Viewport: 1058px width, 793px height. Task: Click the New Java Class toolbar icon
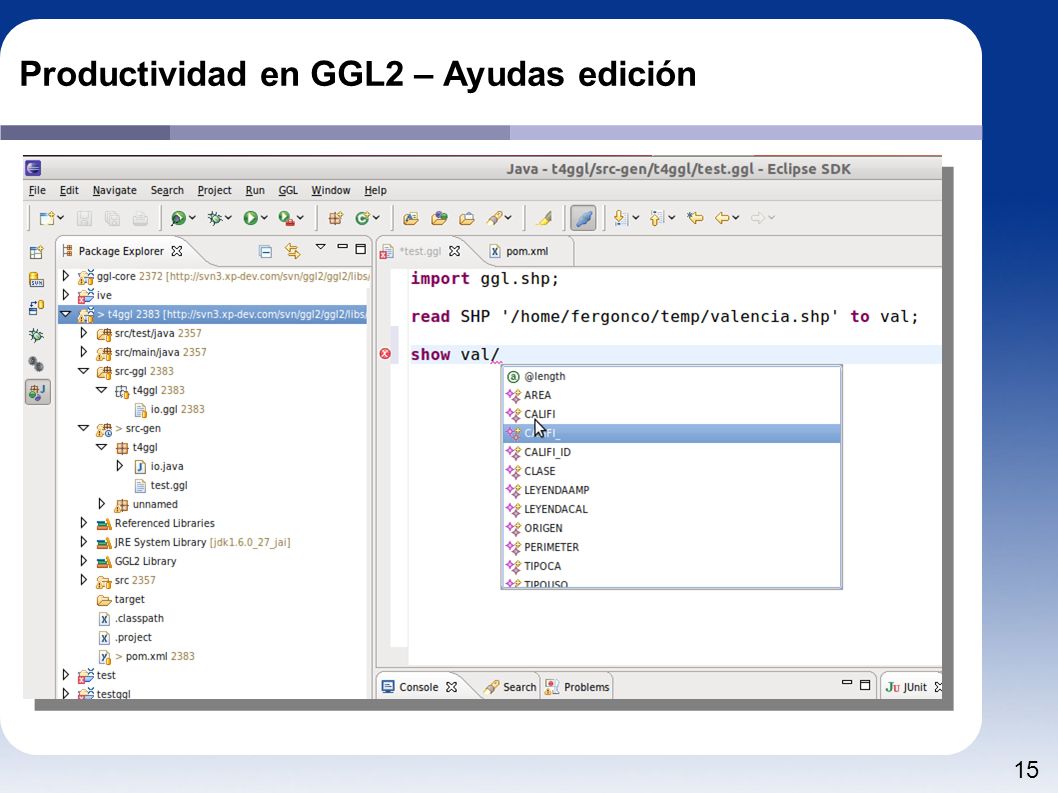(x=362, y=218)
